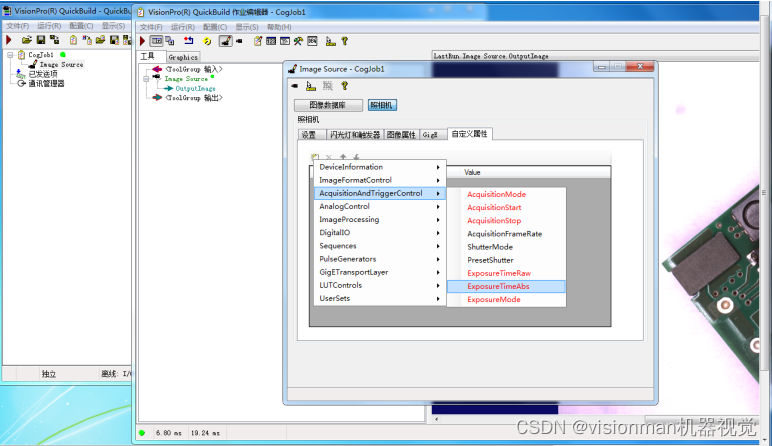Select 通讯管理器 in the left tree
Image resolution: width=772 pixels, height=446 pixels.
click(x=46, y=84)
